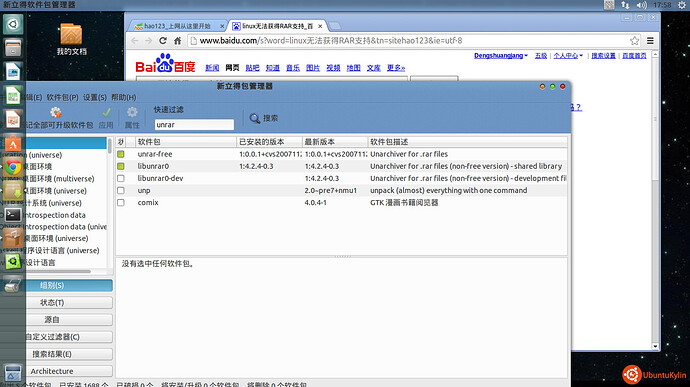Open the system settings gear in top panel
Viewport: 690px width, 387px height.
(x=682, y=5)
